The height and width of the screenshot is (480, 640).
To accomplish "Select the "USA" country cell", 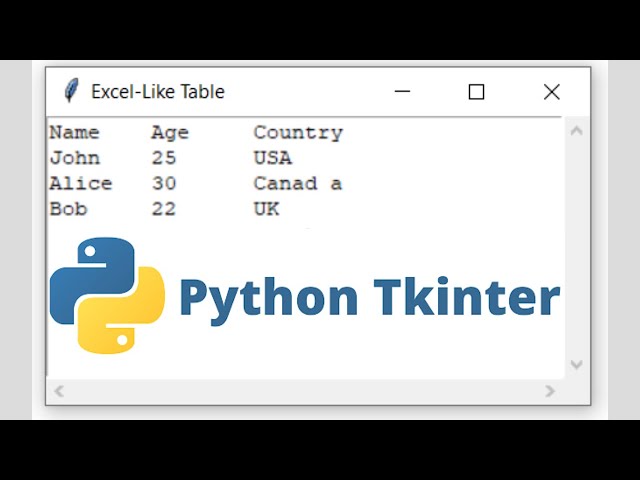I will 273,158.
